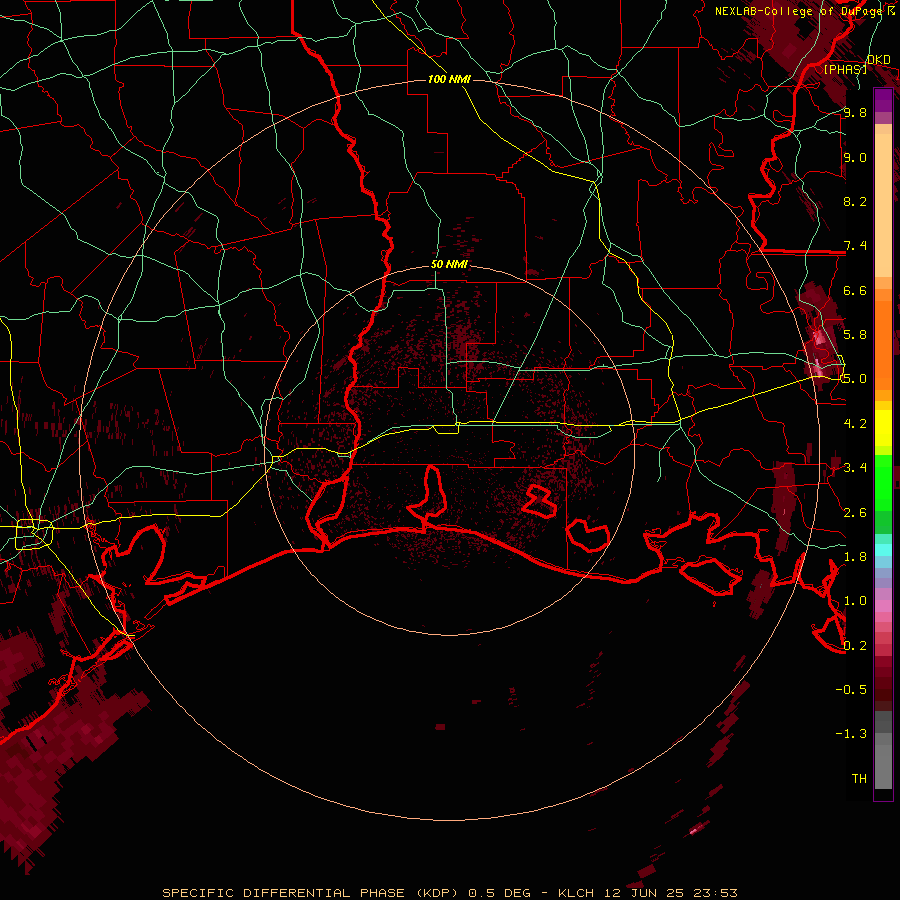Click the 50 NMI range ring label
This screenshot has height=900, width=900.
point(449,264)
